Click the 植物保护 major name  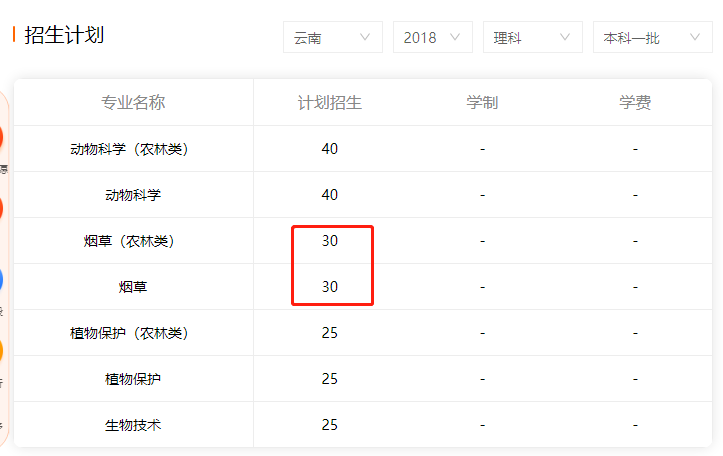pos(133,379)
